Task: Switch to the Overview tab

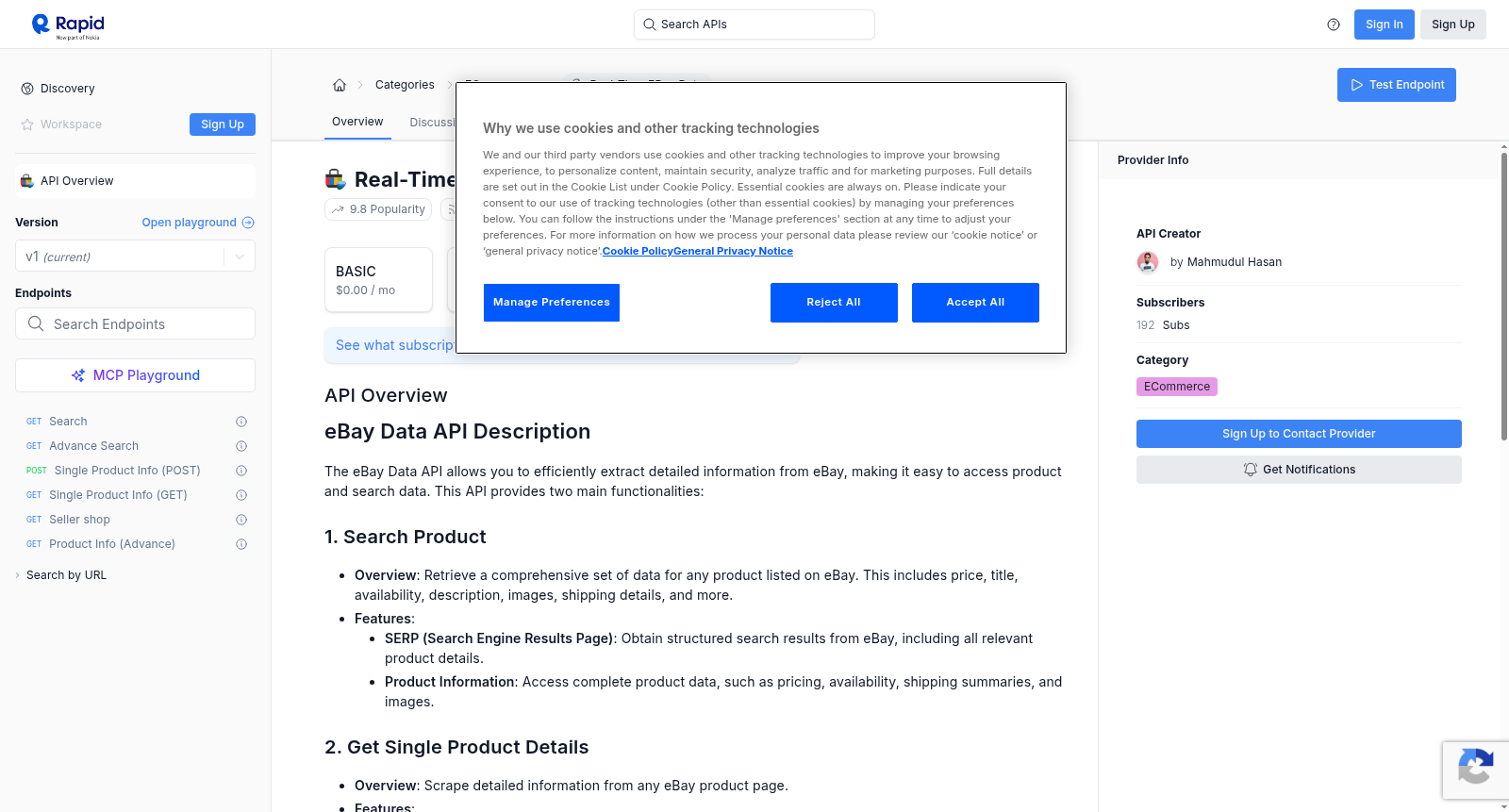Action: (x=357, y=122)
